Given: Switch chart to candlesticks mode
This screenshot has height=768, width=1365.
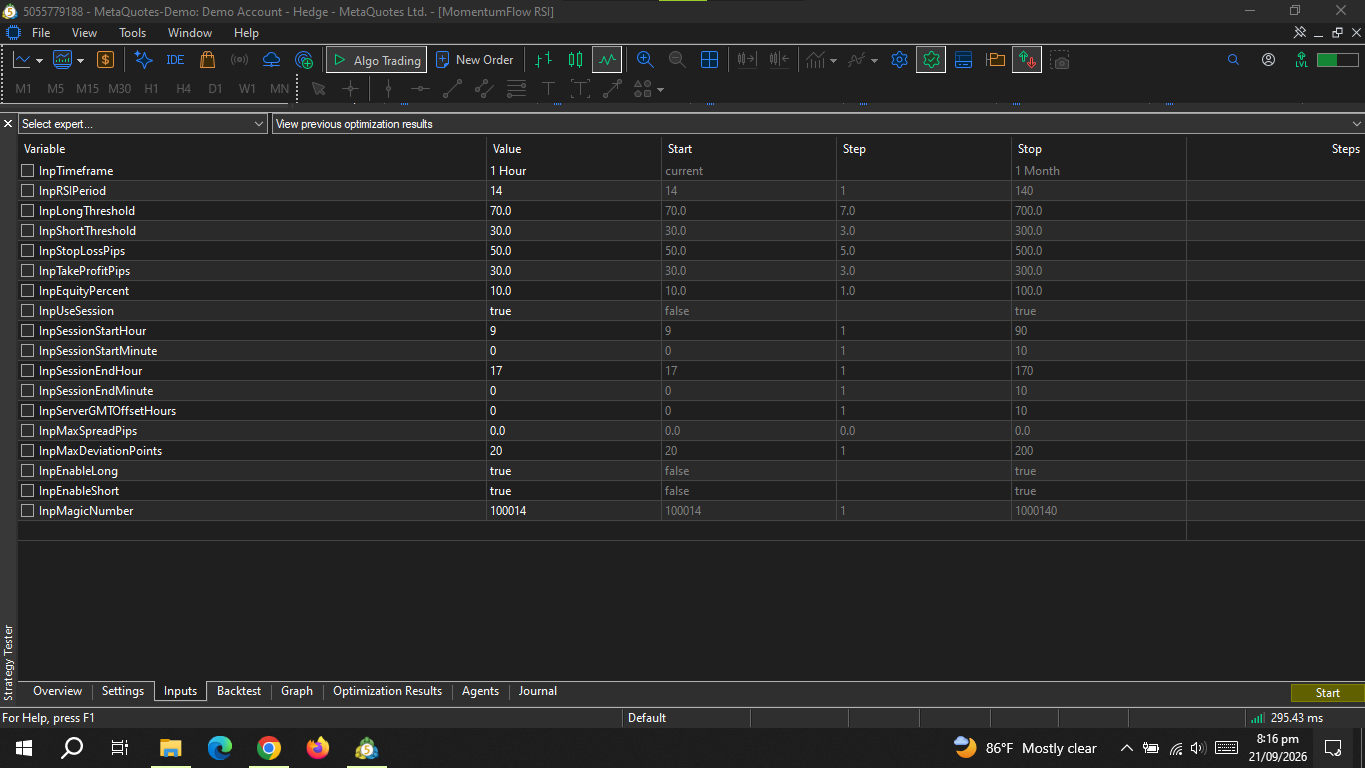Looking at the screenshot, I should [x=575, y=60].
